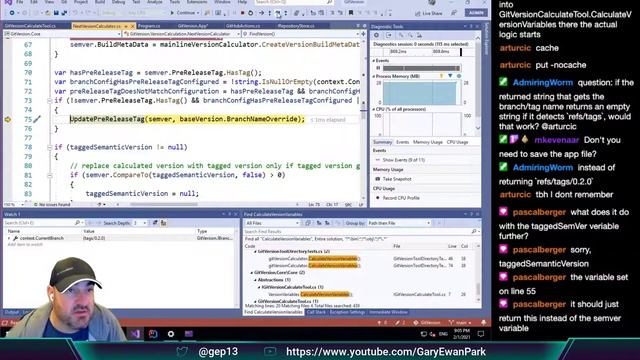
Task: Click the Exception Settings bottom tab
Action: [x=347, y=312]
